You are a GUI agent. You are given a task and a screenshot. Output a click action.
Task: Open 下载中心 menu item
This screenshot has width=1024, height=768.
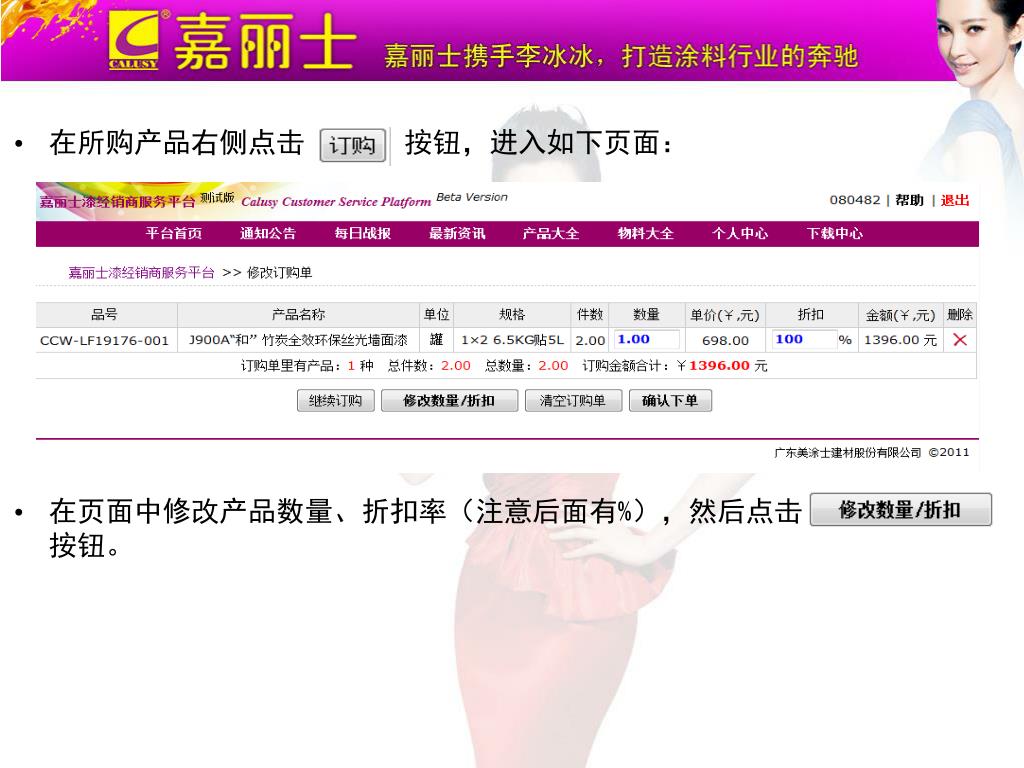[x=835, y=233]
